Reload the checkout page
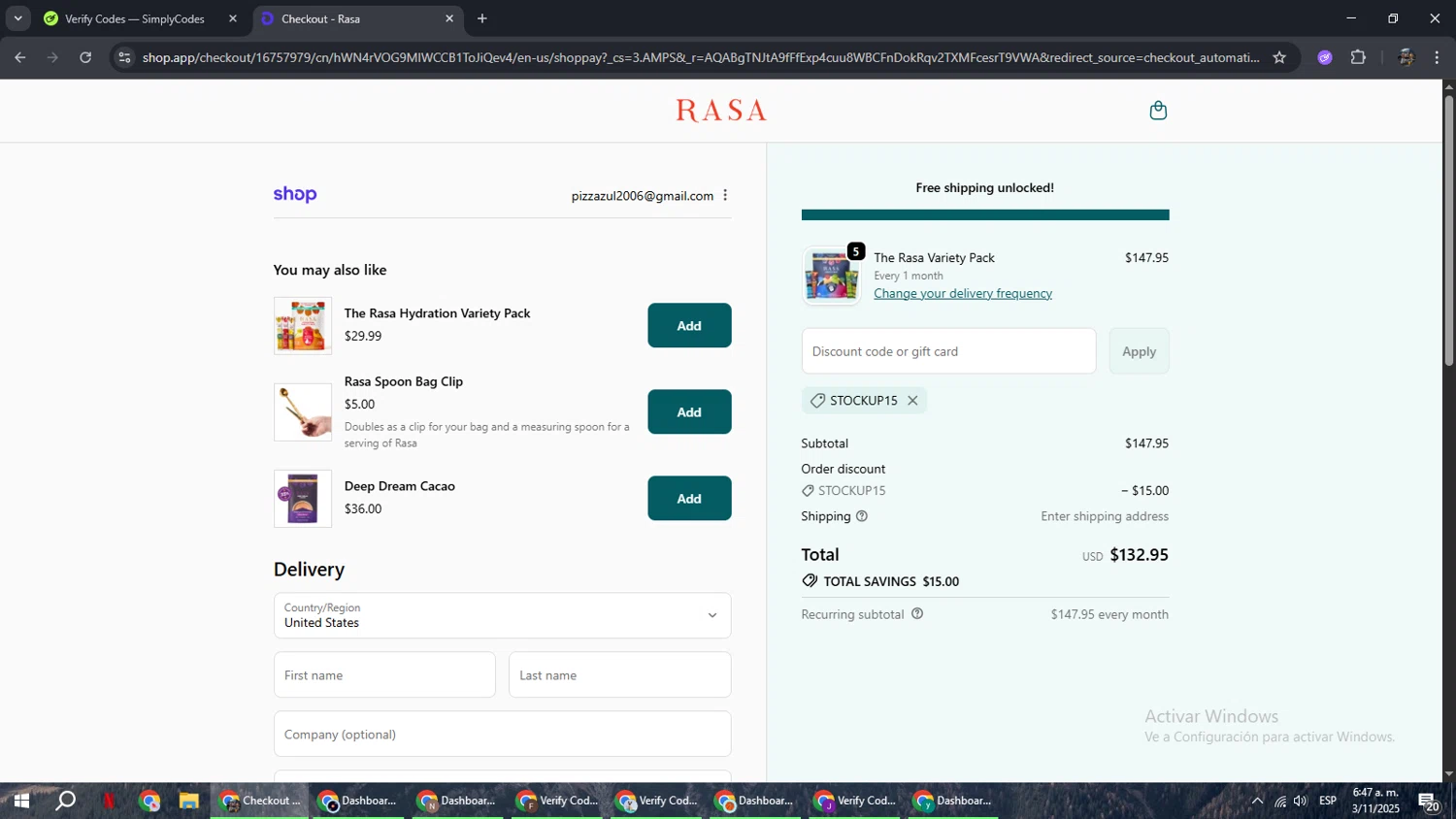Image resolution: width=1456 pixels, height=819 pixels. coord(85,57)
